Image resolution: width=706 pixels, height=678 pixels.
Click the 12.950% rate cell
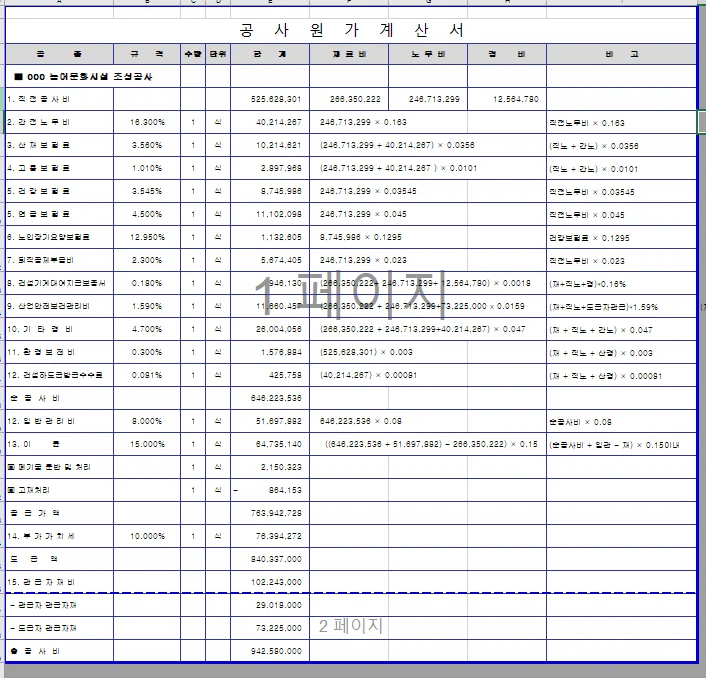[147, 237]
